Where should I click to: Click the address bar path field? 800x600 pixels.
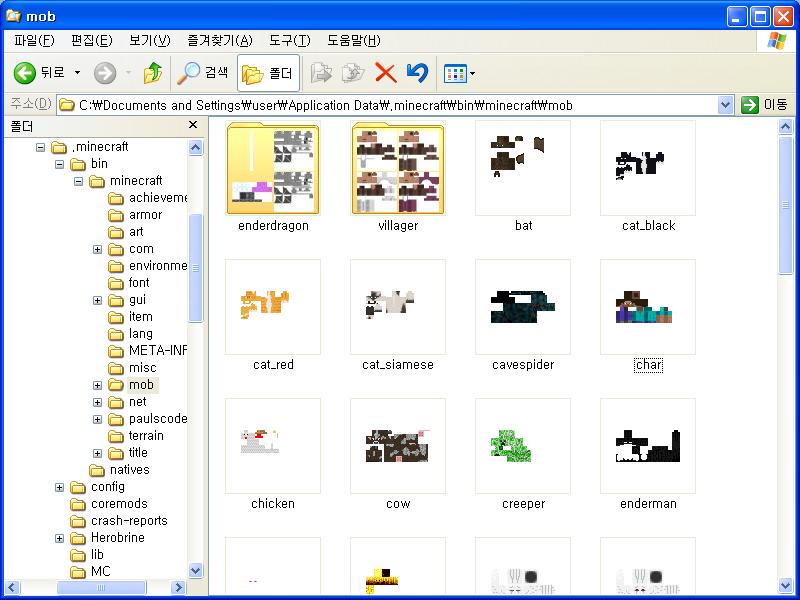pyautogui.click(x=388, y=105)
